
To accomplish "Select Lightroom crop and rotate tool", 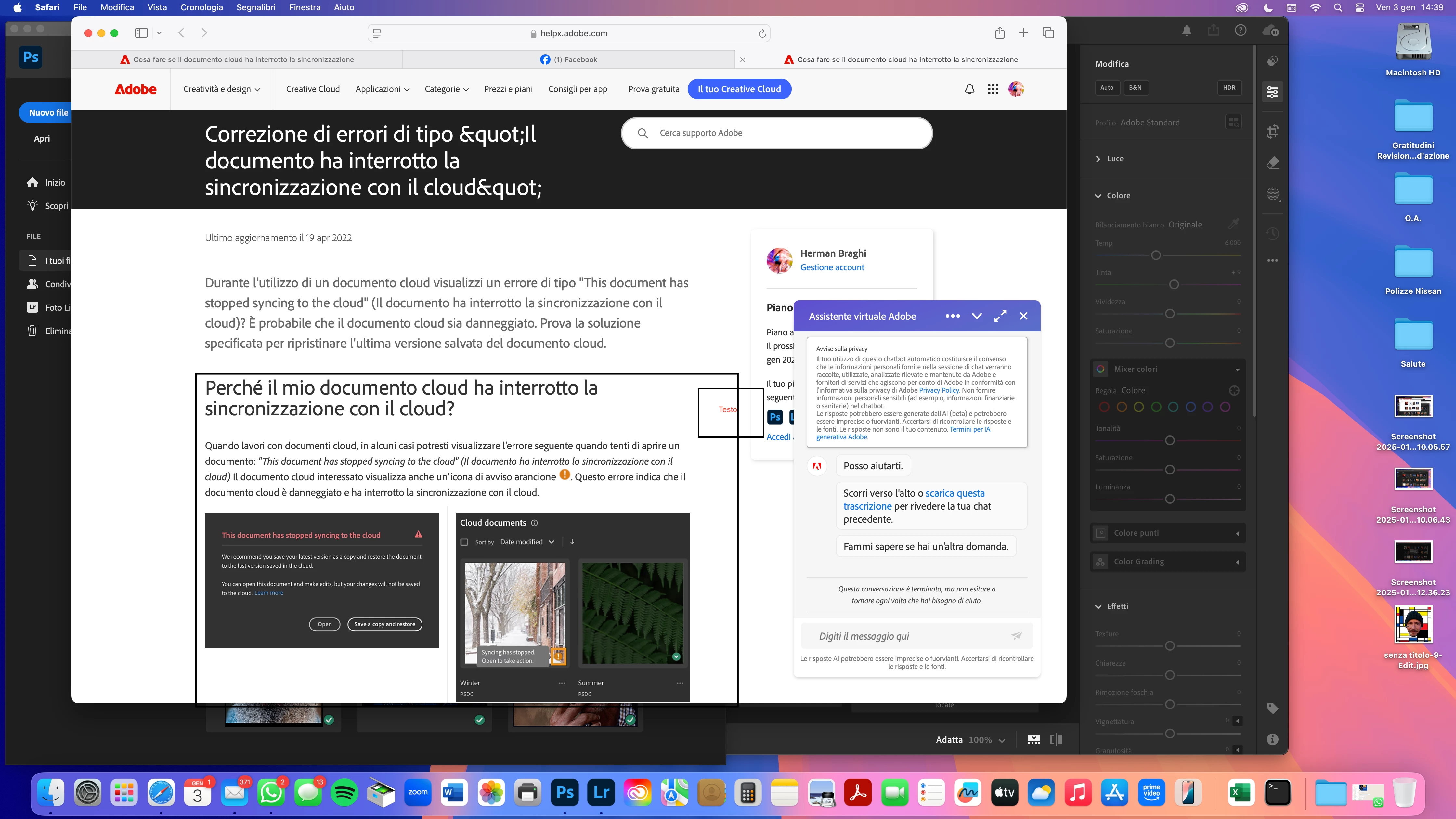I will click(1272, 132).
